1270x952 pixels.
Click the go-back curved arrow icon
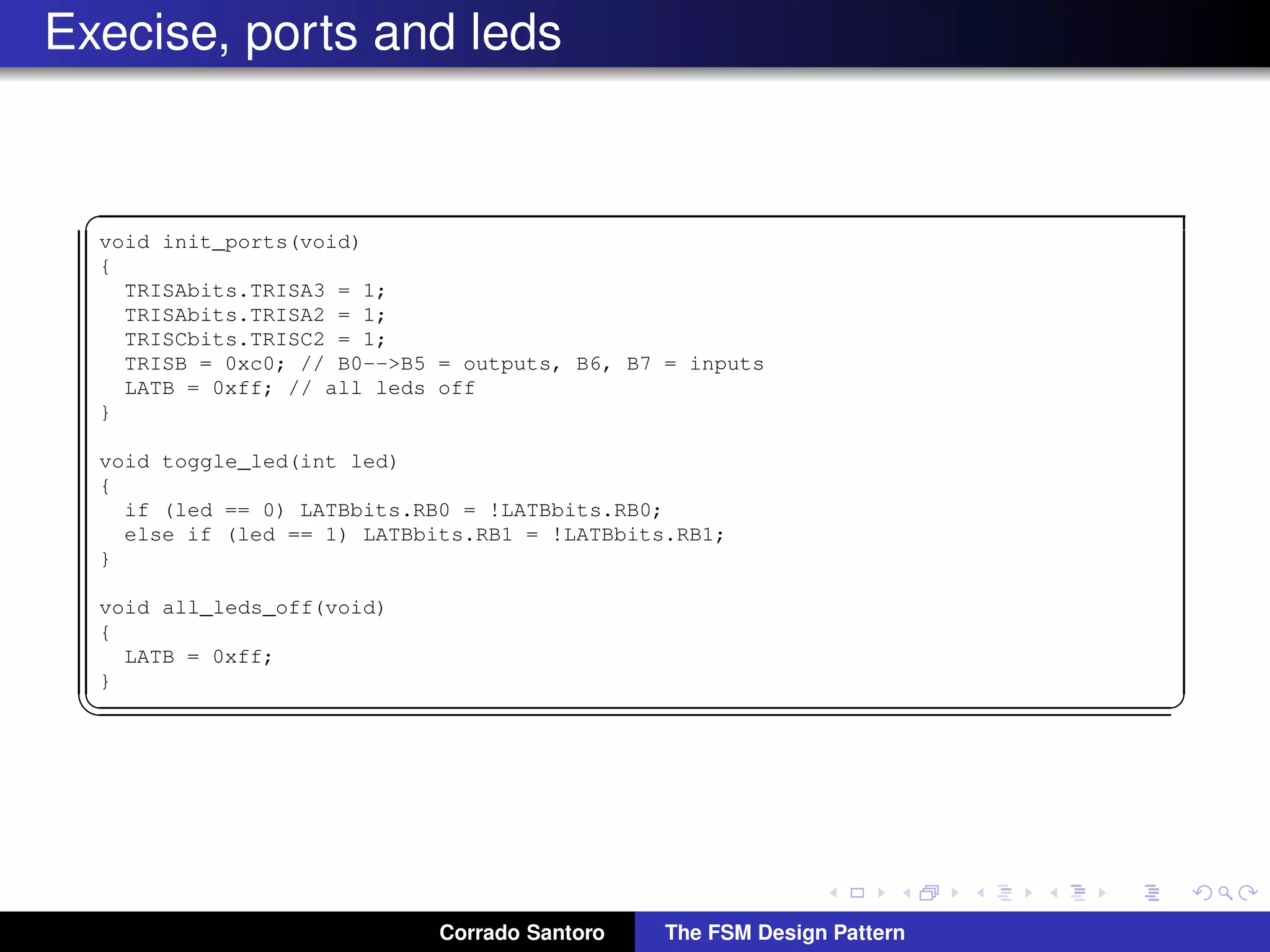click(1202, 892)
